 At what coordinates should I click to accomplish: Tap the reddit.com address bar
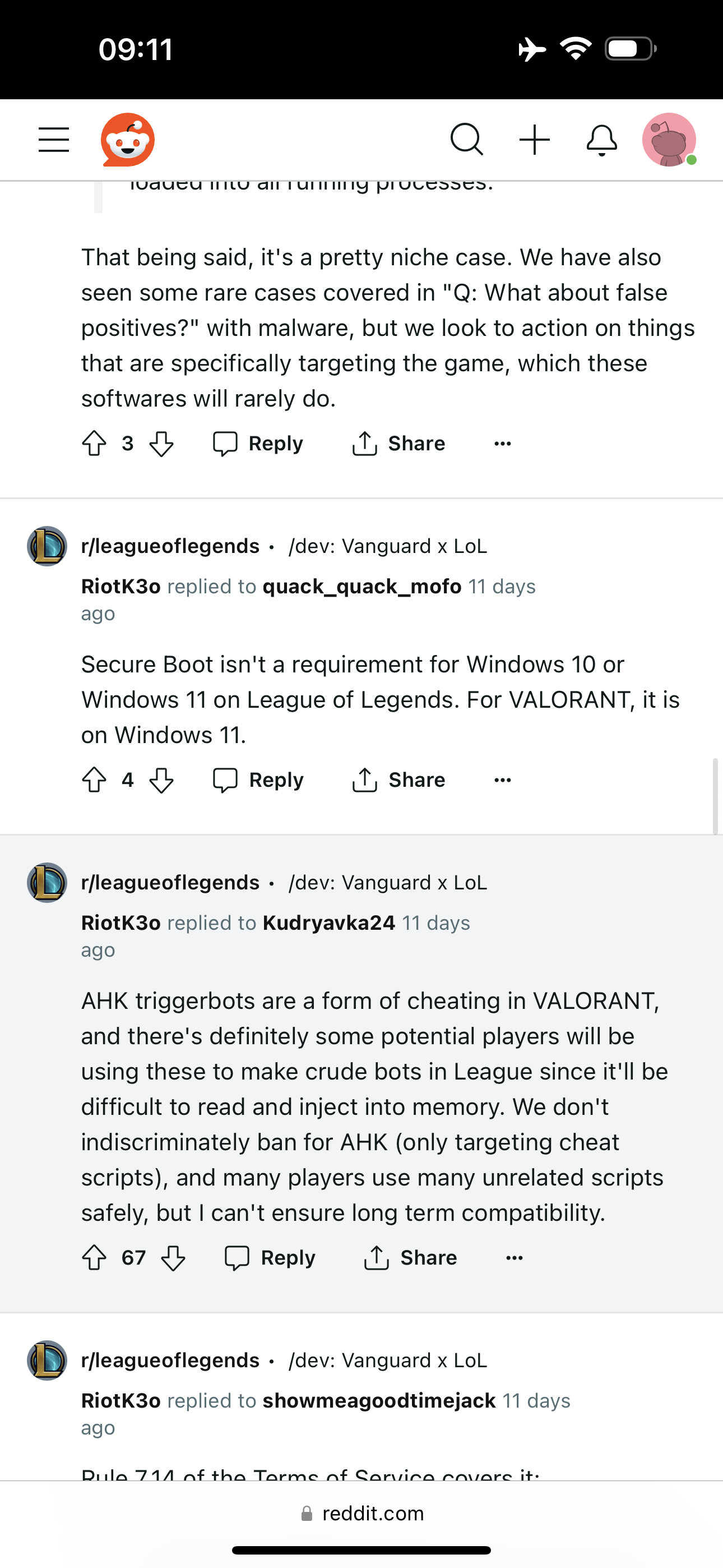(361, 1513)
